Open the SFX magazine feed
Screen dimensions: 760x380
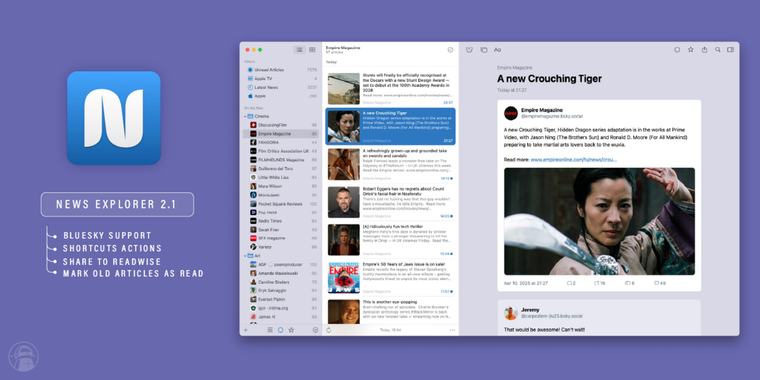tap(282, 238)
